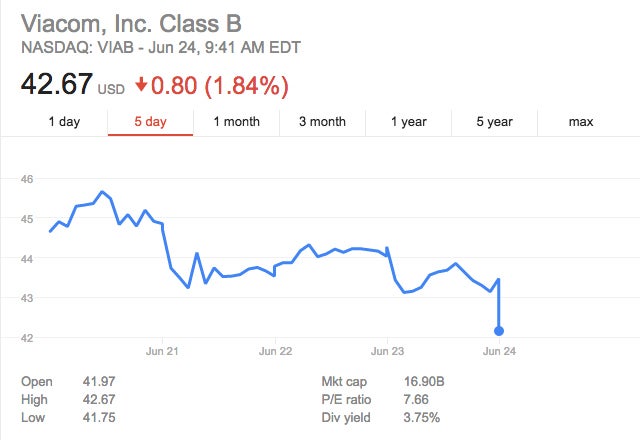This screenshot has width=640, height=440.
Task: Show the max time range
Action: [580, 122]
